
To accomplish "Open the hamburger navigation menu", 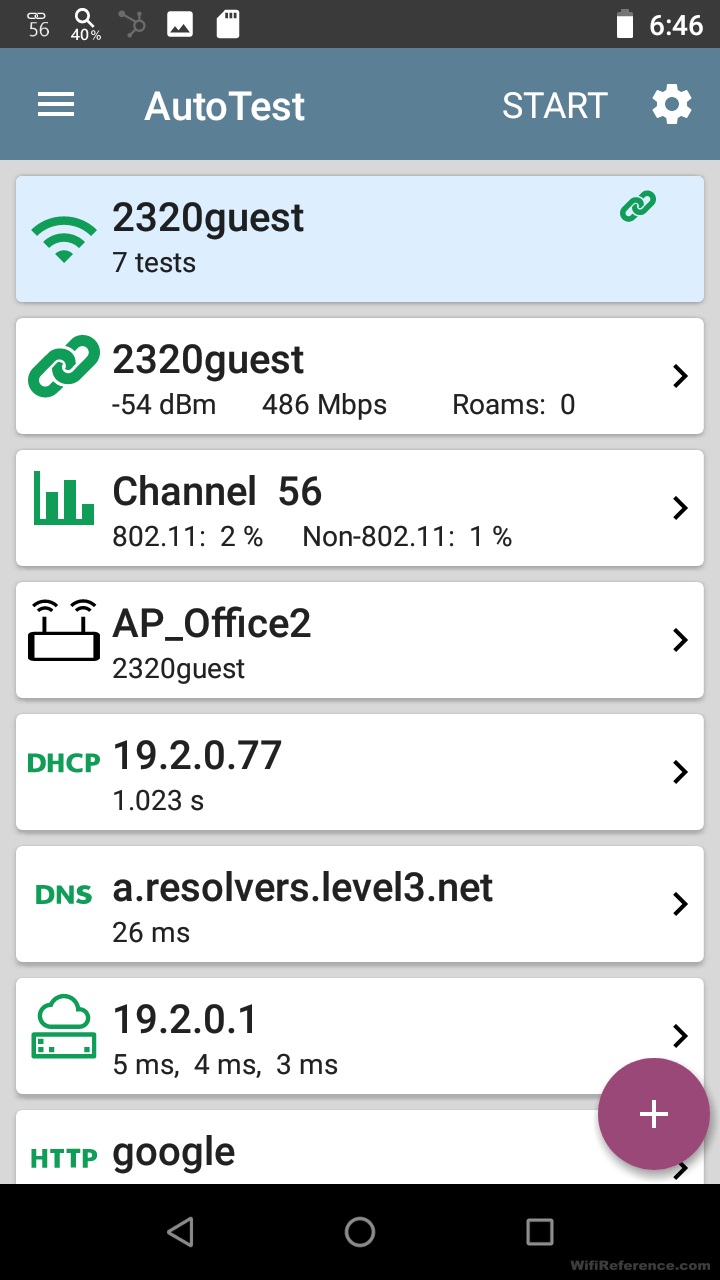I will pos(57,105).
